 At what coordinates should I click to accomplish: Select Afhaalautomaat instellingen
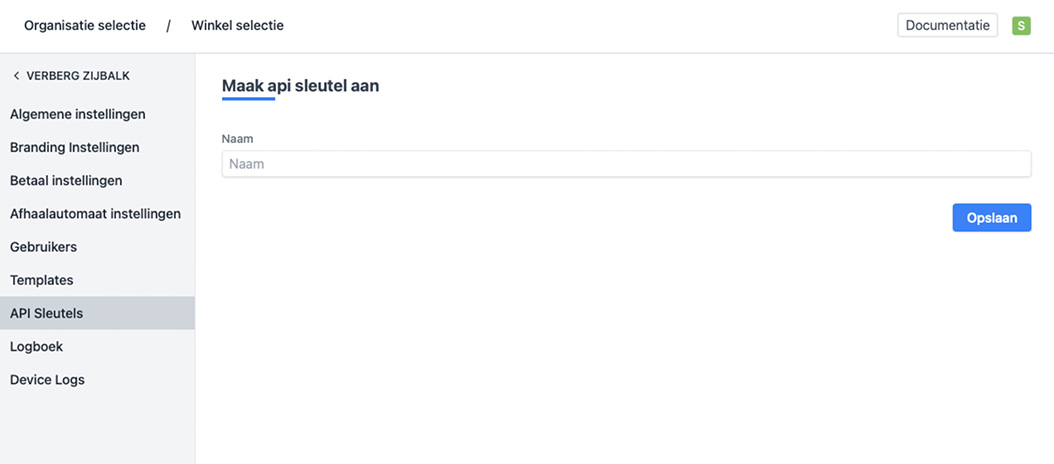(95, 214)
